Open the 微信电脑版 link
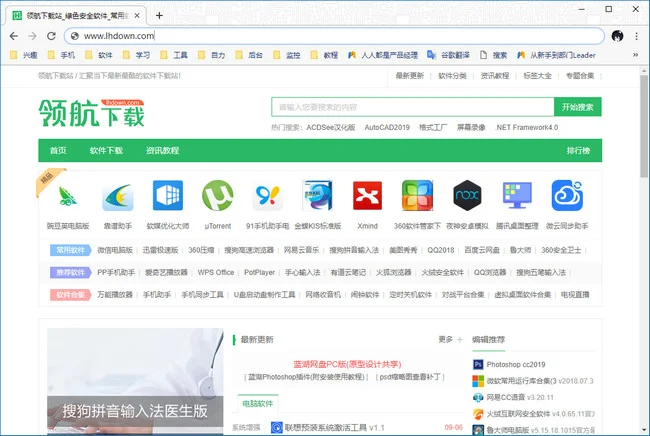The height and width of the screenshot is (436, 650). 115,250
